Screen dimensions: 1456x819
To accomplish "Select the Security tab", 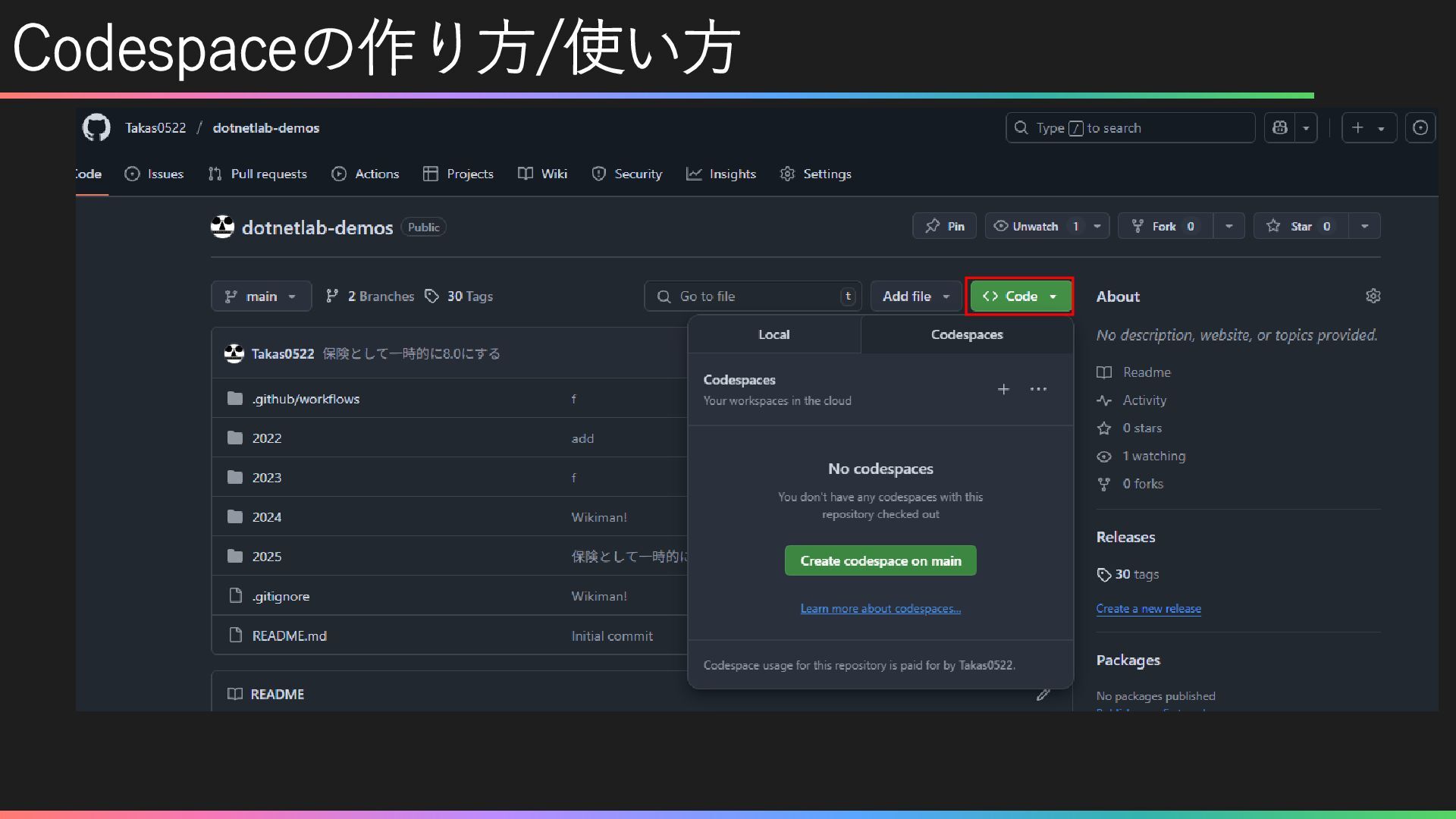I will pos(626,174).
